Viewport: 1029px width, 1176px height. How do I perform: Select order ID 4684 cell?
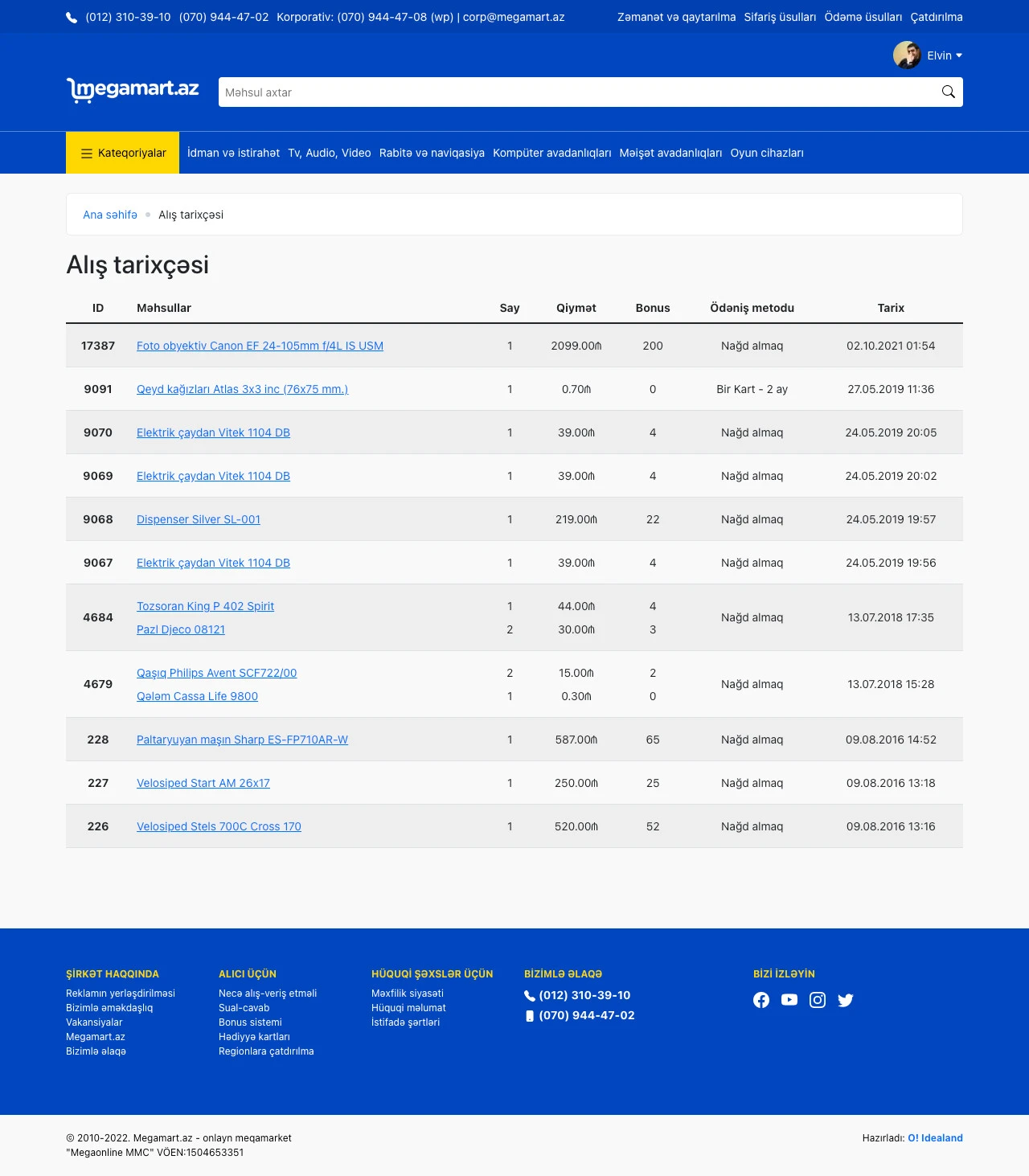[x=98, y=617]
